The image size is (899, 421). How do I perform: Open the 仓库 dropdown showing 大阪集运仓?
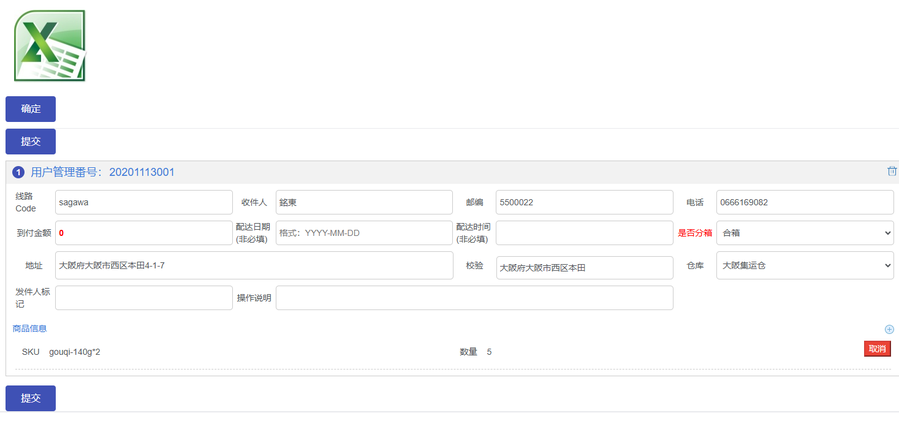point(805,266)
